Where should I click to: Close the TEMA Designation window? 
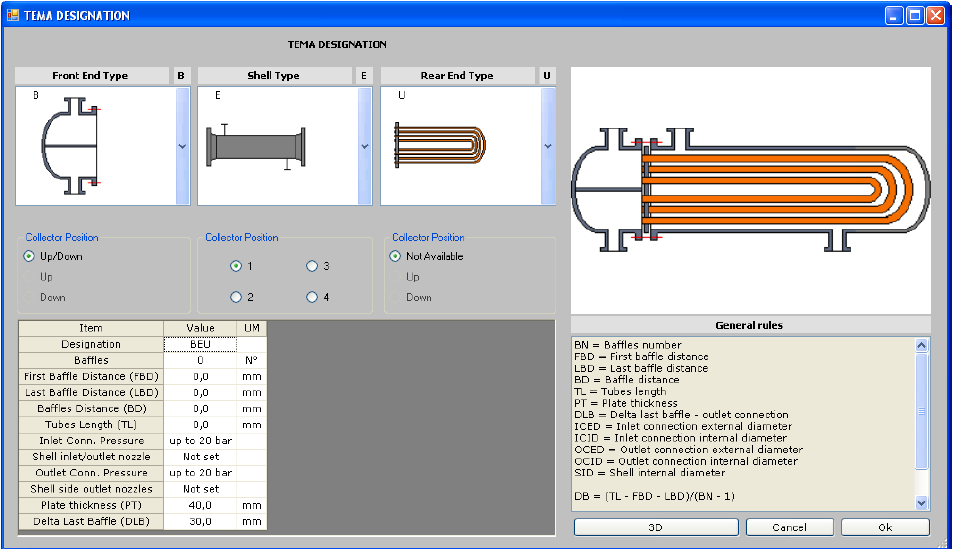(936, 16)
